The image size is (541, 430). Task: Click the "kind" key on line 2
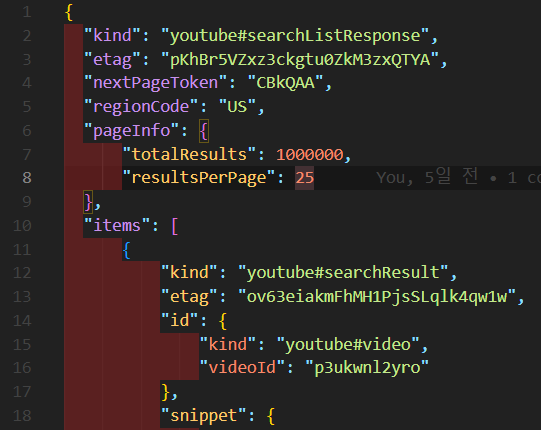coord(112,36)
